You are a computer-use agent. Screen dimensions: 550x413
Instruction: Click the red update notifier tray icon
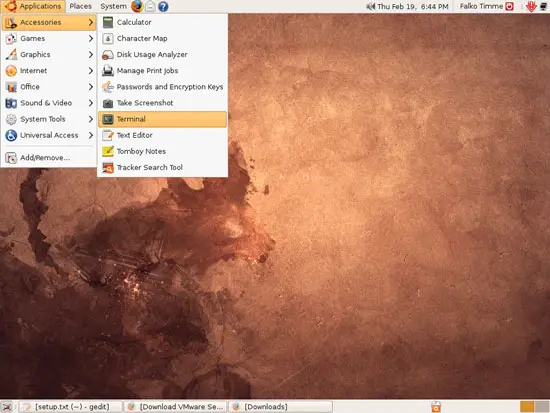531,6
